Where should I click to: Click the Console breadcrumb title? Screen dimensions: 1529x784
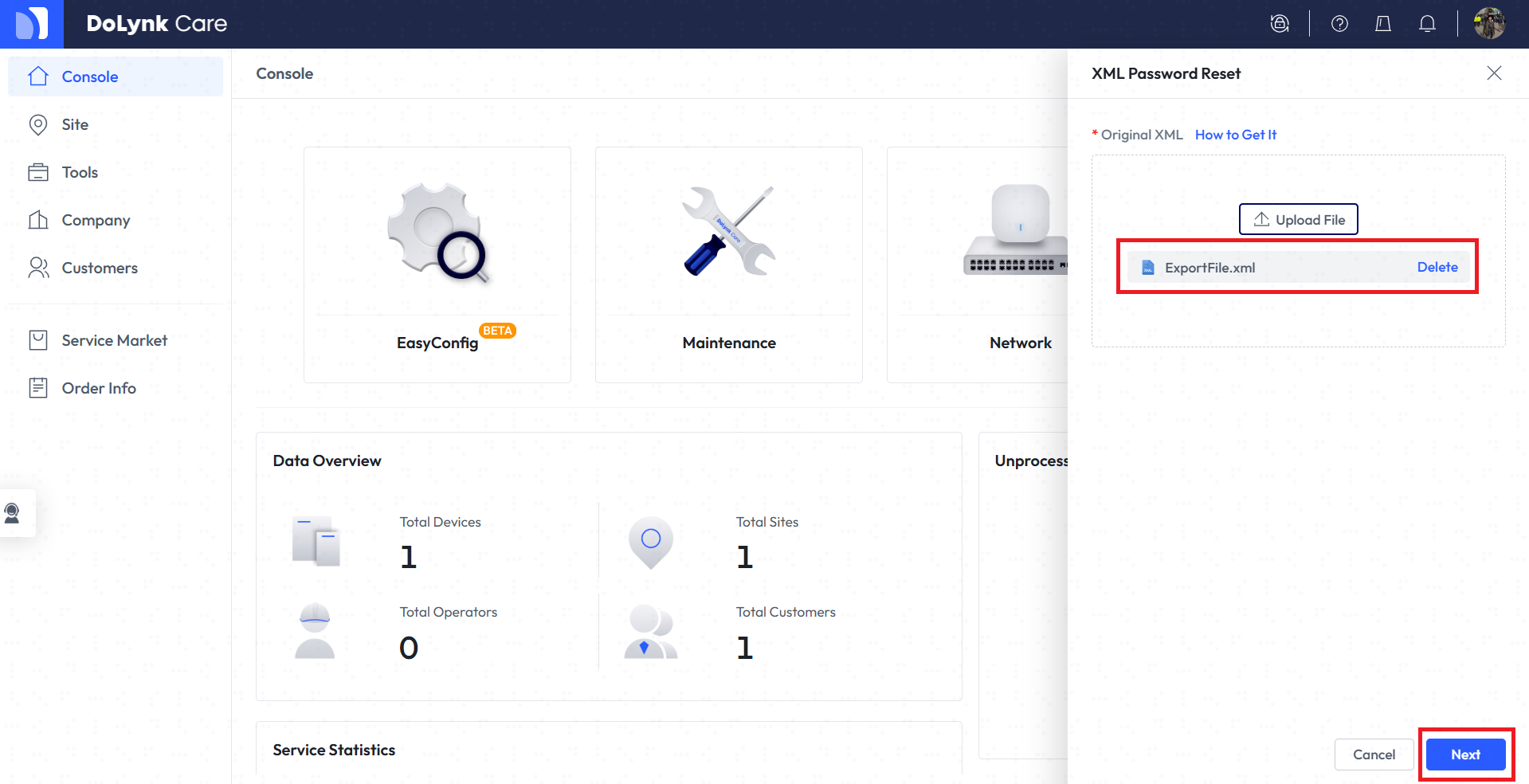tap(284, 73)
